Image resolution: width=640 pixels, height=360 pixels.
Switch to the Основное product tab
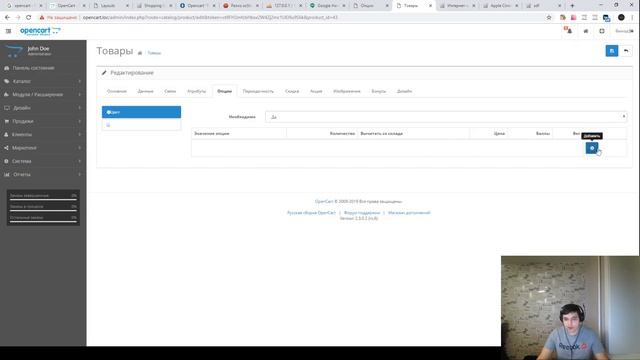pyautogui.click(x=117, y=91)
